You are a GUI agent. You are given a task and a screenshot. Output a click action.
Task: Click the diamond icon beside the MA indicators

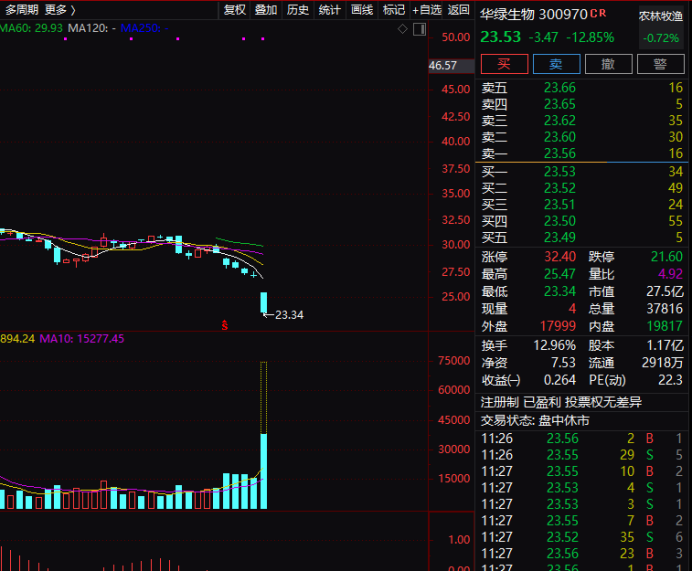[x=403, y=30]
